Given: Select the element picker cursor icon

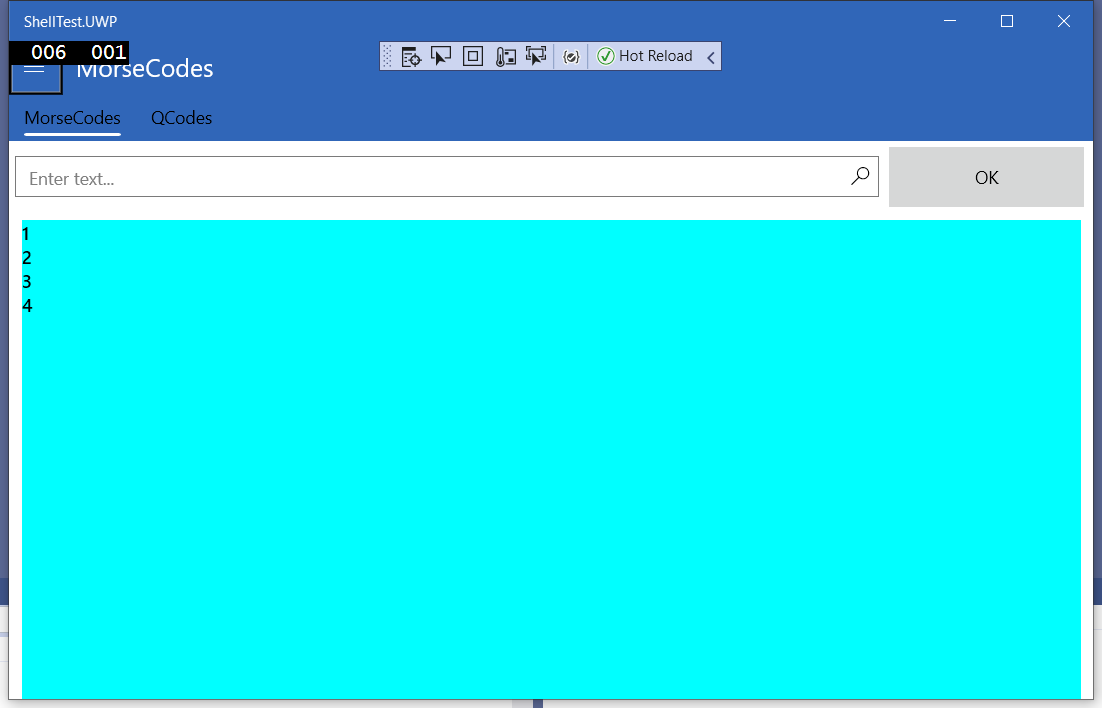Looking at the screenshot, I should pos(441,56).
